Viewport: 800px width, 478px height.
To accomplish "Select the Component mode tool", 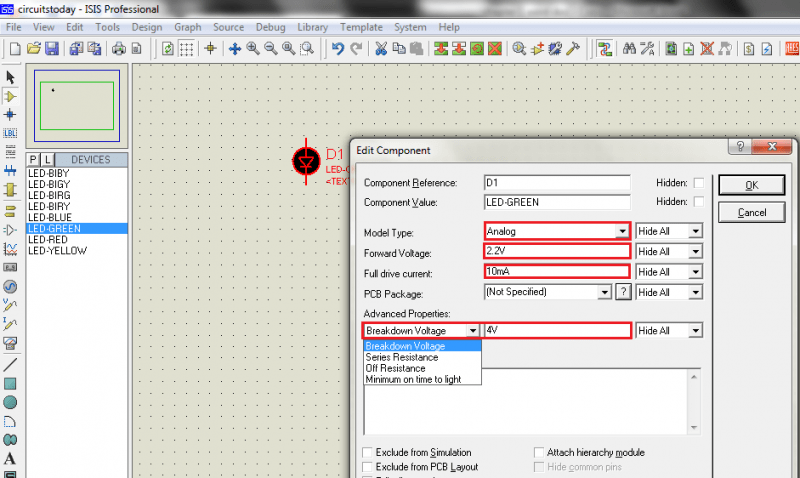I will [10, 96].
